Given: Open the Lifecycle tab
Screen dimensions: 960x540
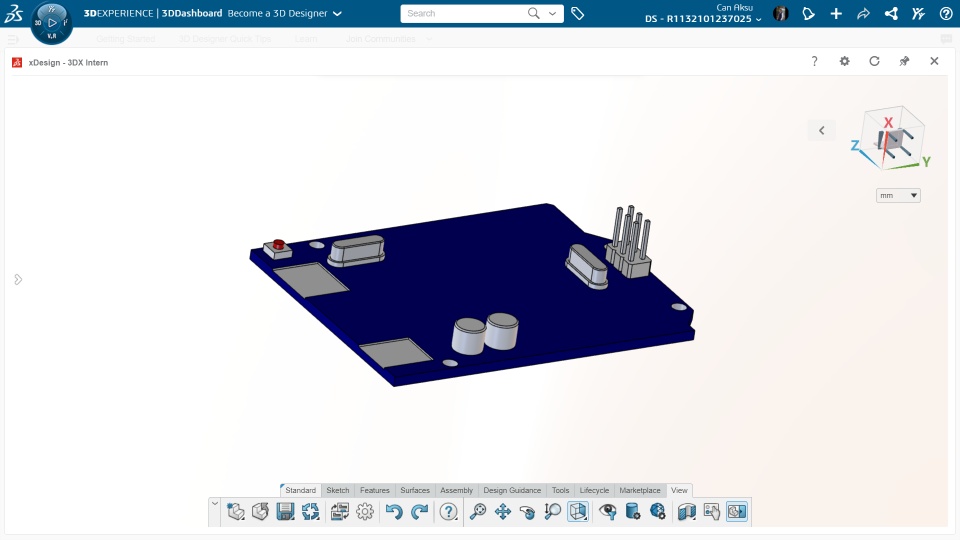Looking at the screenshot, I should pos(594,490).
